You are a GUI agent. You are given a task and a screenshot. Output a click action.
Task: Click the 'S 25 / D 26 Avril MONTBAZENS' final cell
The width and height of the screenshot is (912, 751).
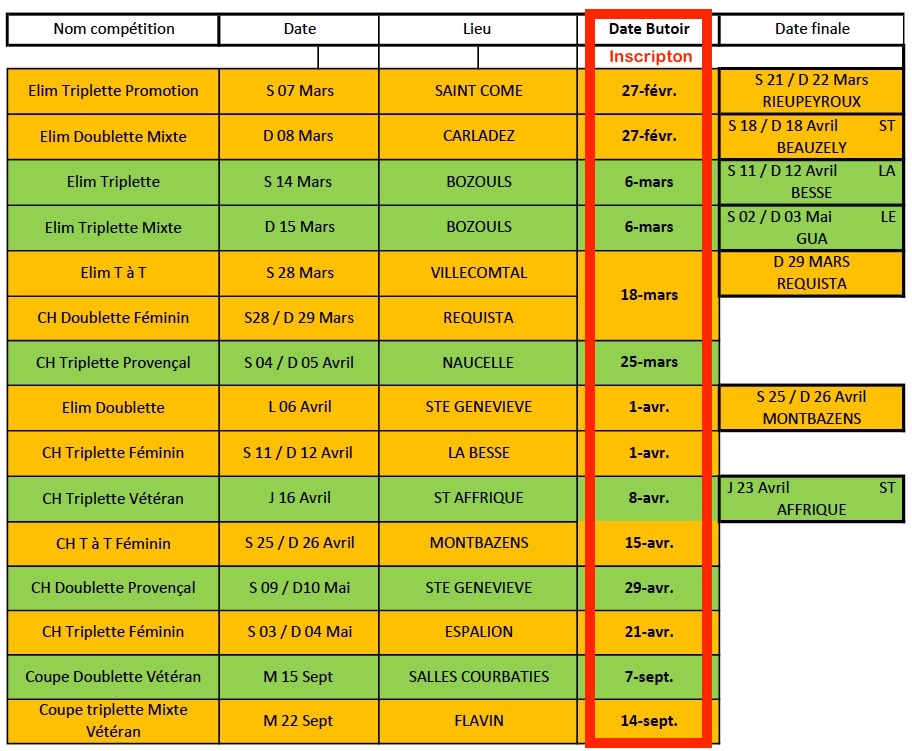[811, 408]
